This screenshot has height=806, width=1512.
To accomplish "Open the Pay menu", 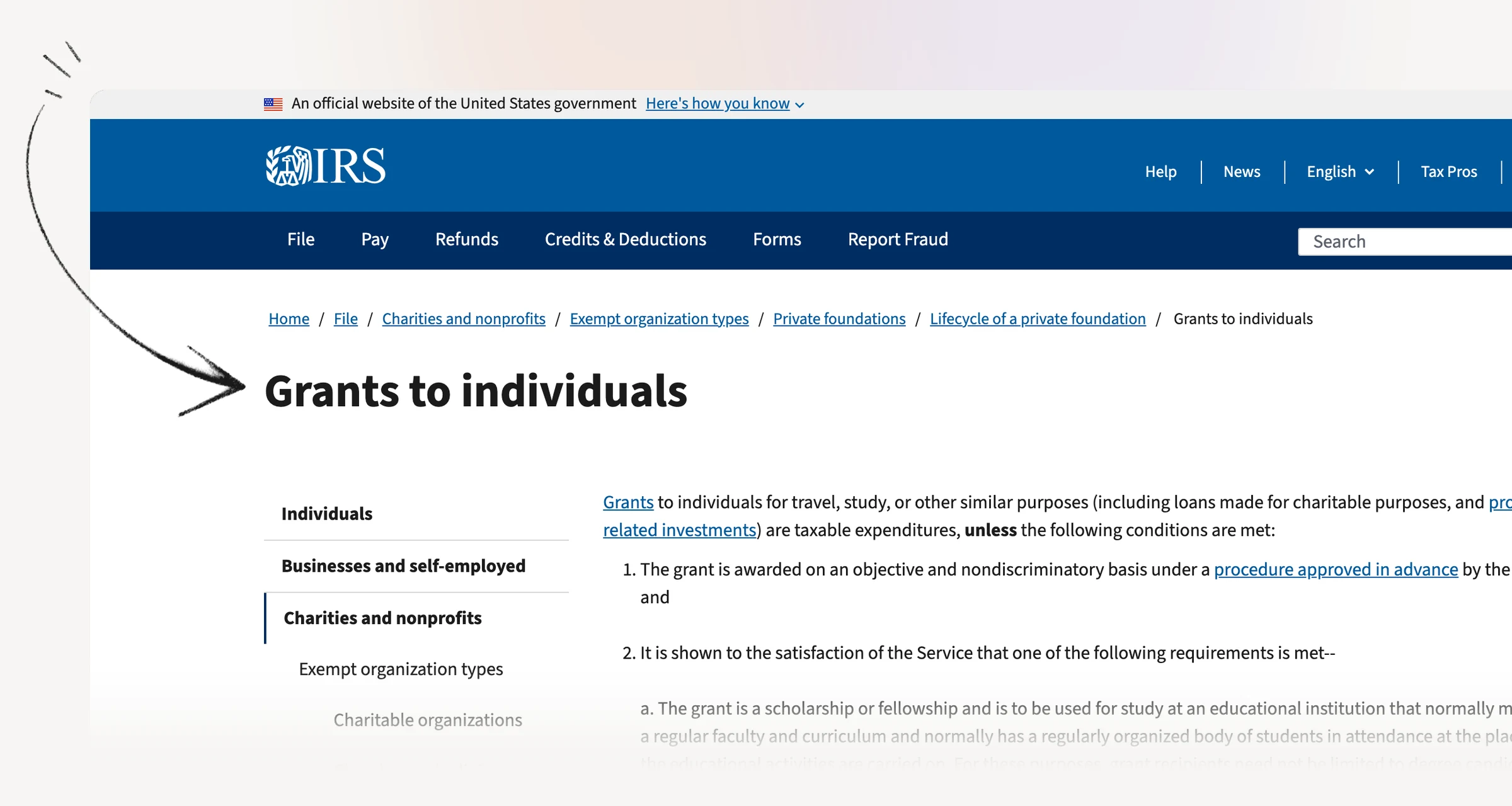I will coord(375,239).
